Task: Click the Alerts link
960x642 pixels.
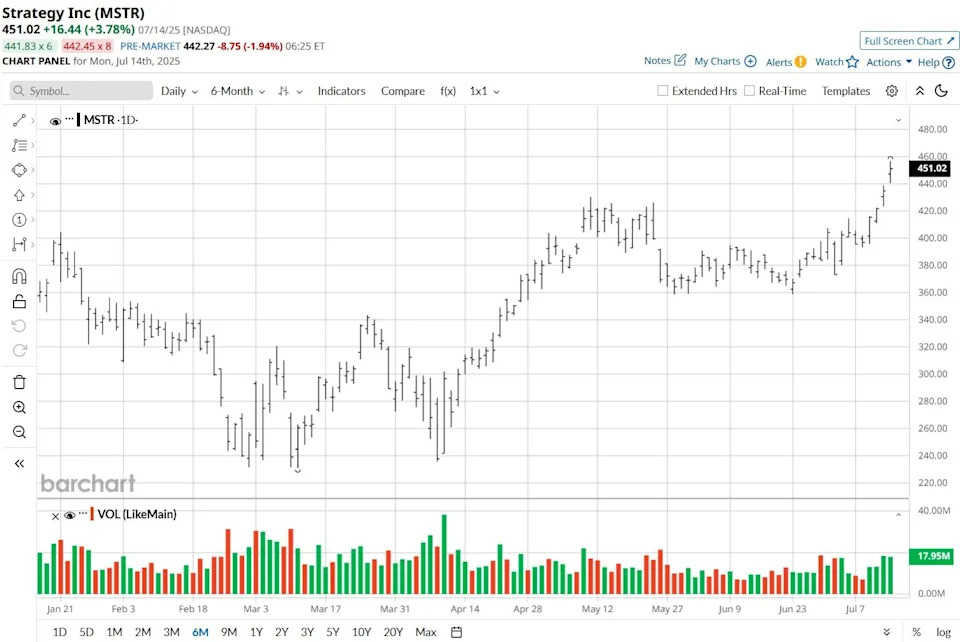Action: click(x=779, y=62)
